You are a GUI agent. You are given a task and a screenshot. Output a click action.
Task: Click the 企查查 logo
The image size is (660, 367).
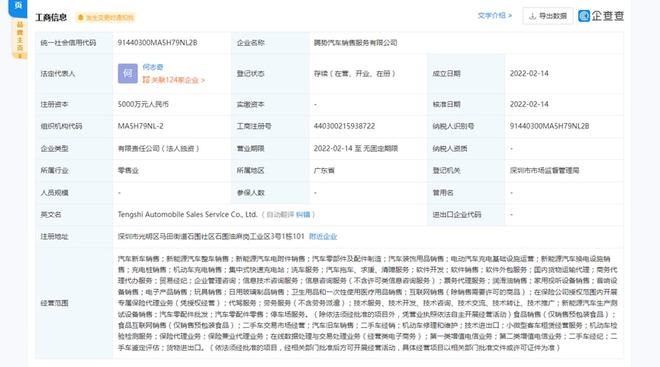click(x=601, y=16)
